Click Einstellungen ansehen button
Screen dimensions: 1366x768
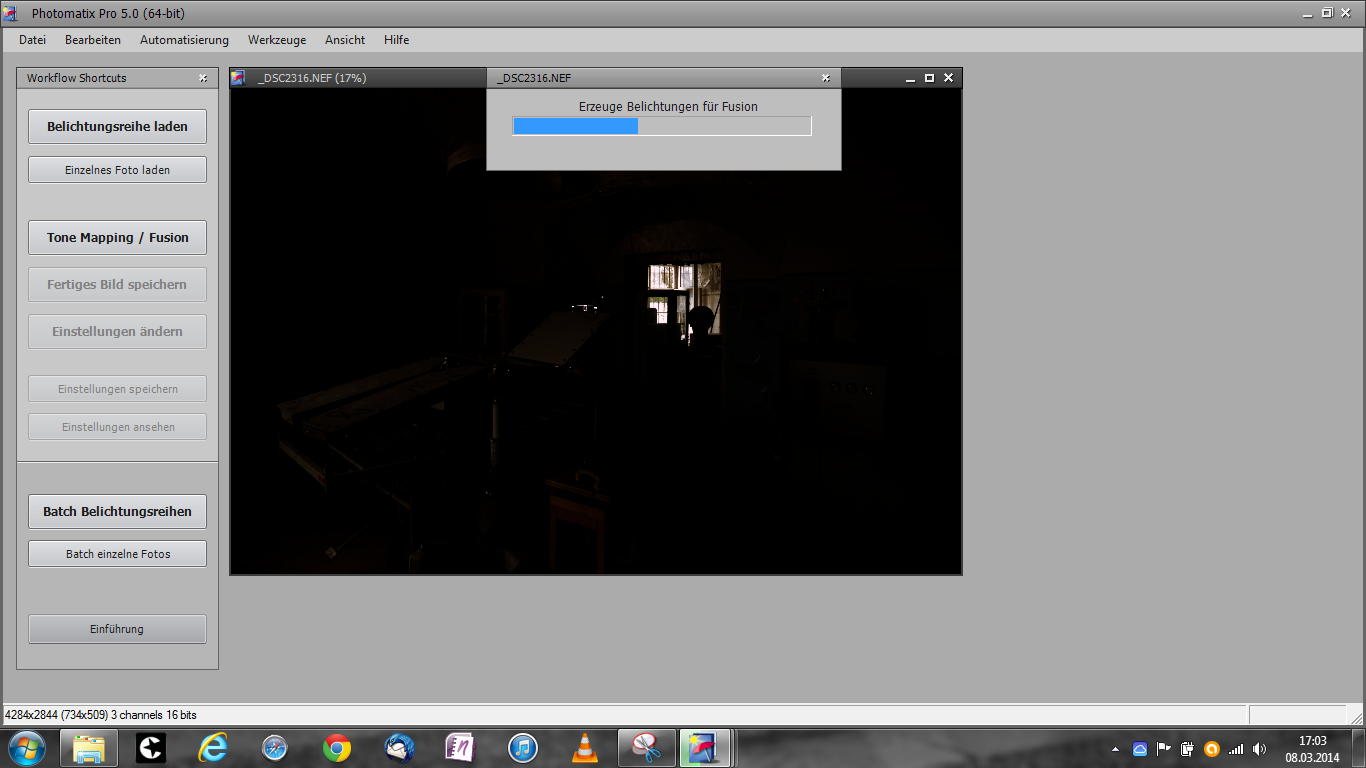[117, 427]
